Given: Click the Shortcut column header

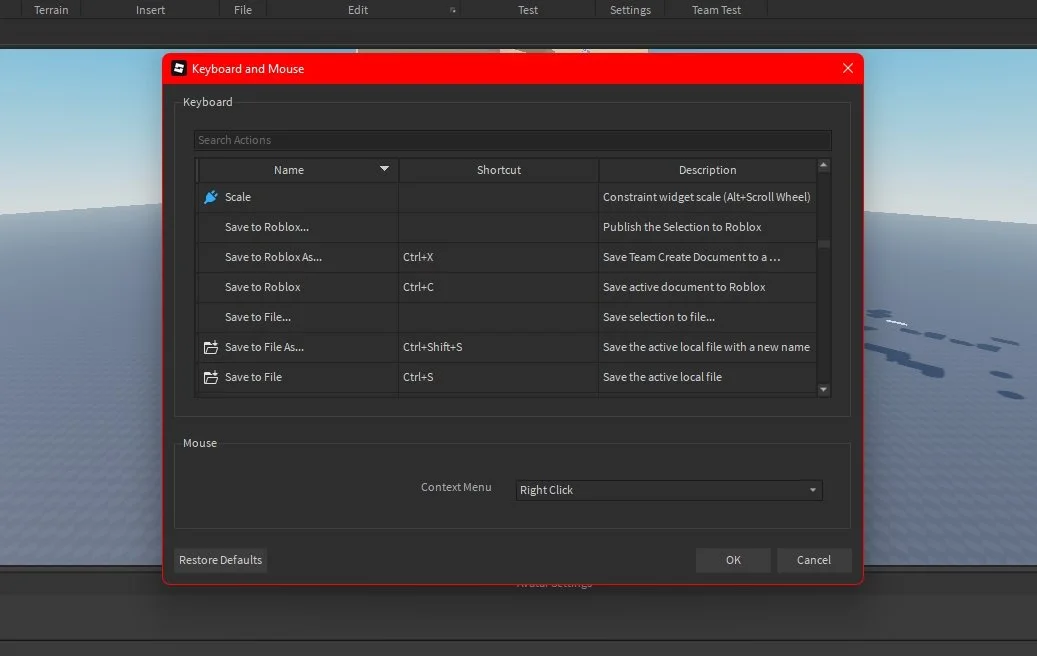Looking at the screenshot, I should pos(499,170).
